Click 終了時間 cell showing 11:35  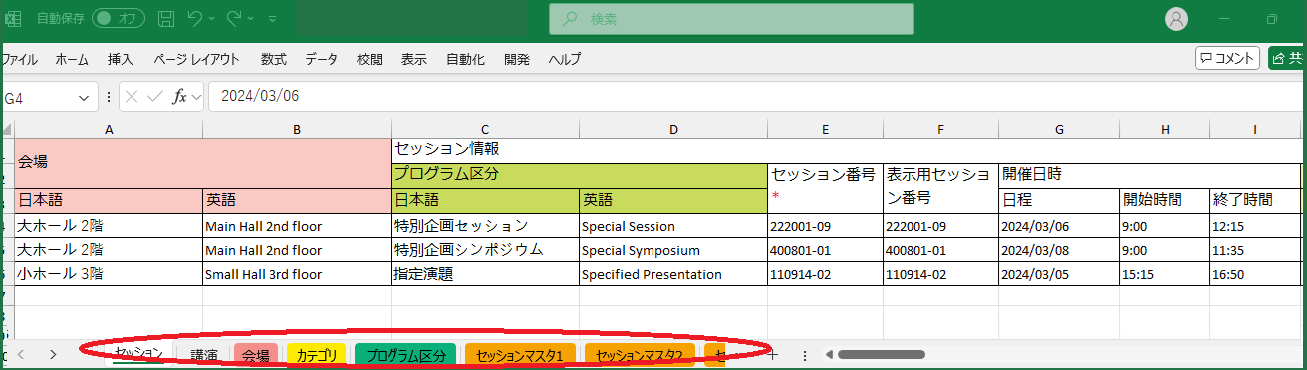click(x=1254, y=250)
